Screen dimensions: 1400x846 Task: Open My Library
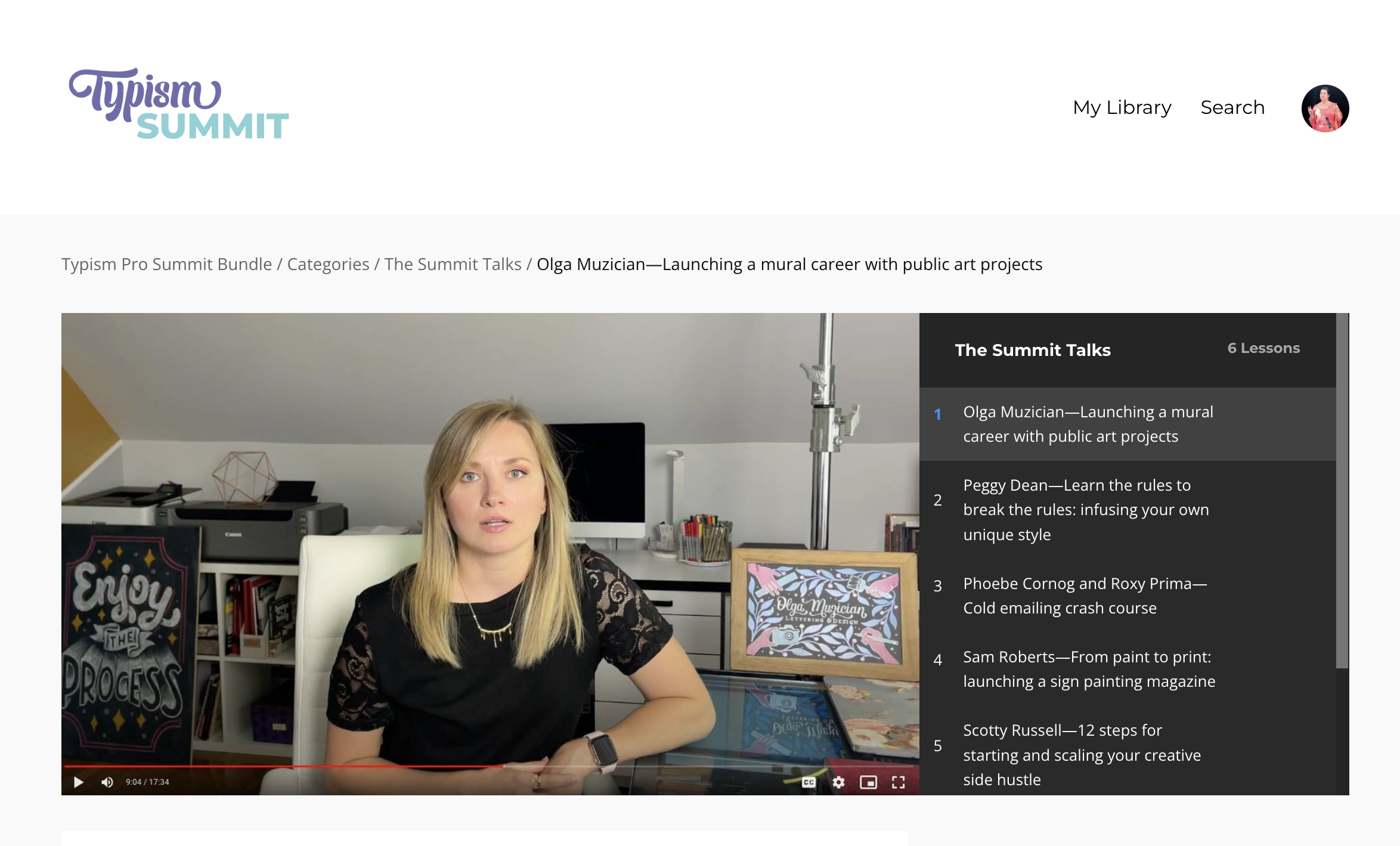pyautogui.click(x=1122, y=107)
